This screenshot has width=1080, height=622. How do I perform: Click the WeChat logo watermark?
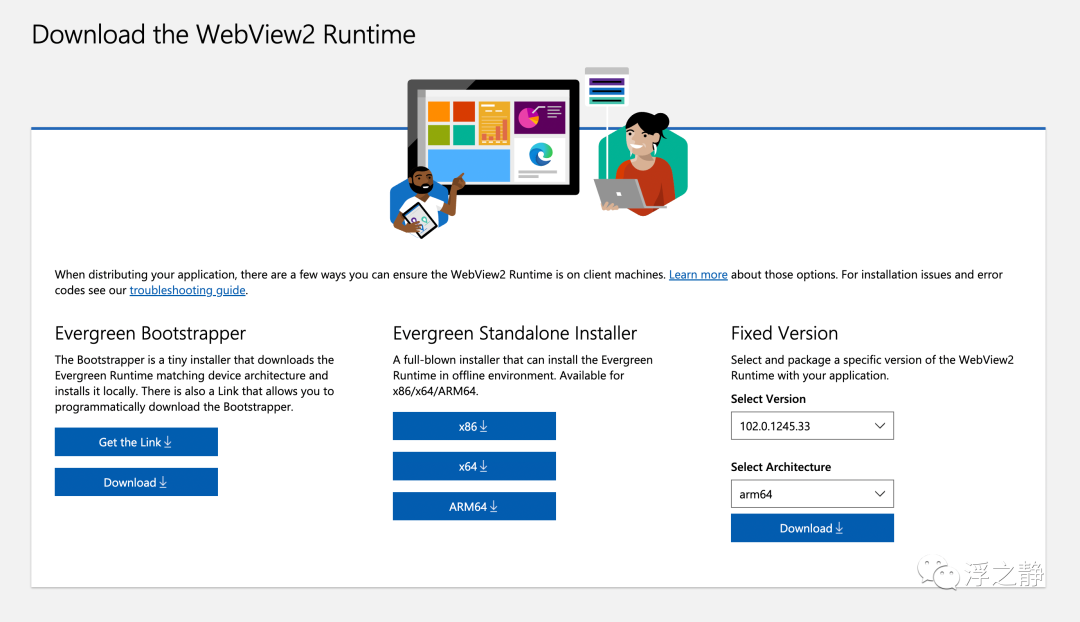pos(938,573)
